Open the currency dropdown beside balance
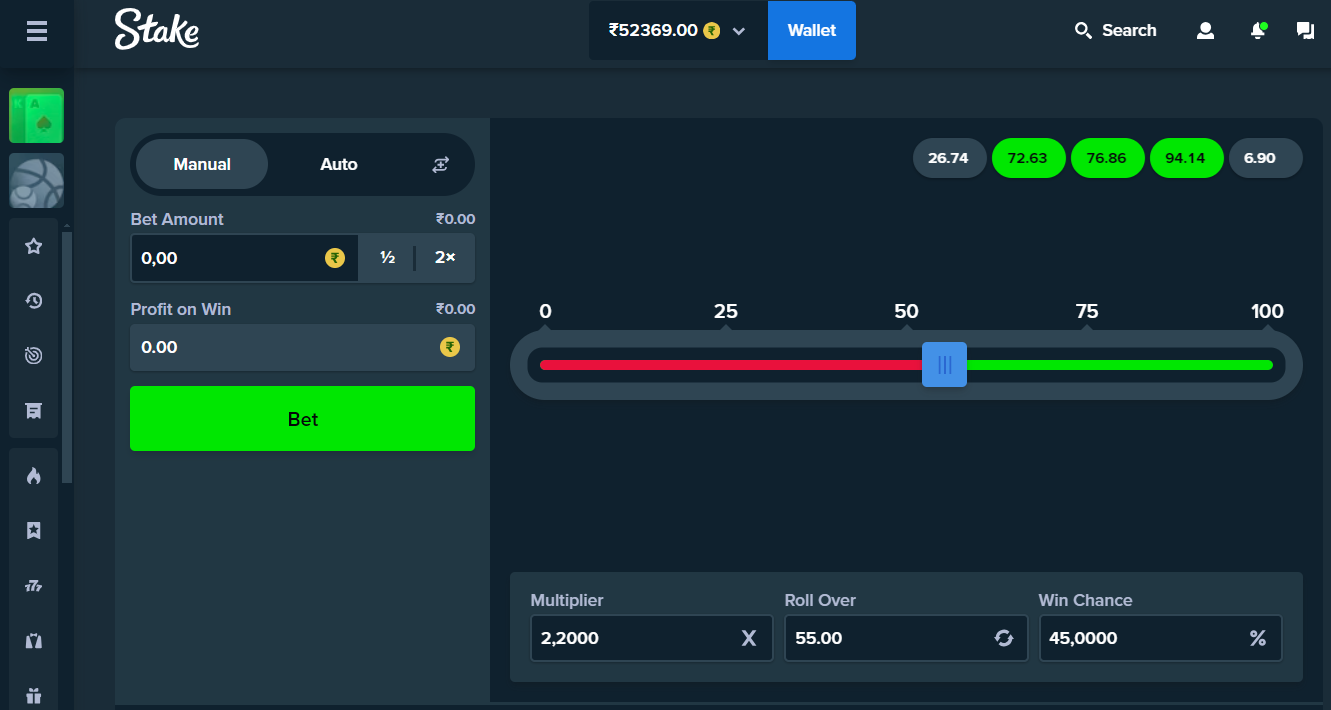Screen dimensions: 1331x710 coord(739,31)
